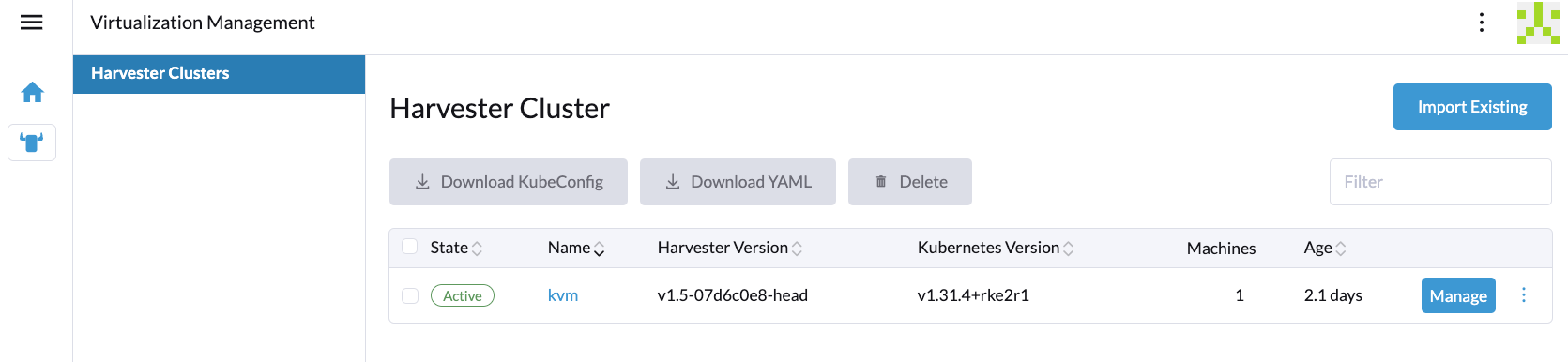The width and height of the screenshot is (1568, 362).
Task: Select the kvm cluster row checkbox
Action: coord(410,295)
